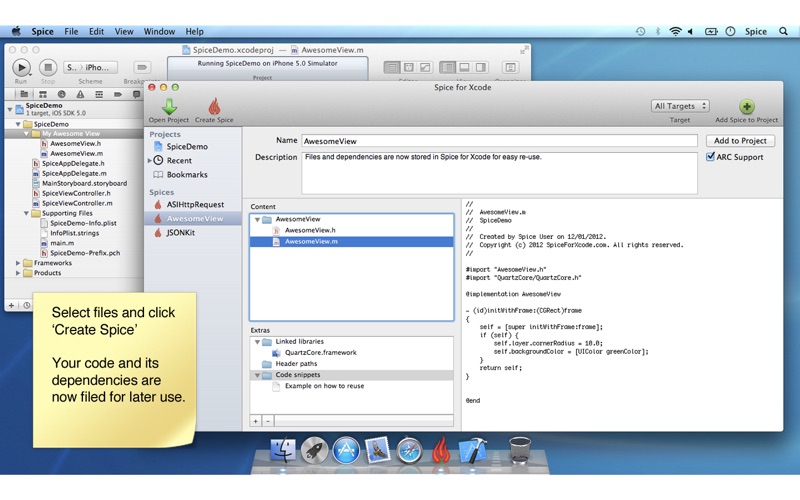
Task: Select SpiceAppDelegate.h in Xcode navigator
Action: tap(73, 164)
